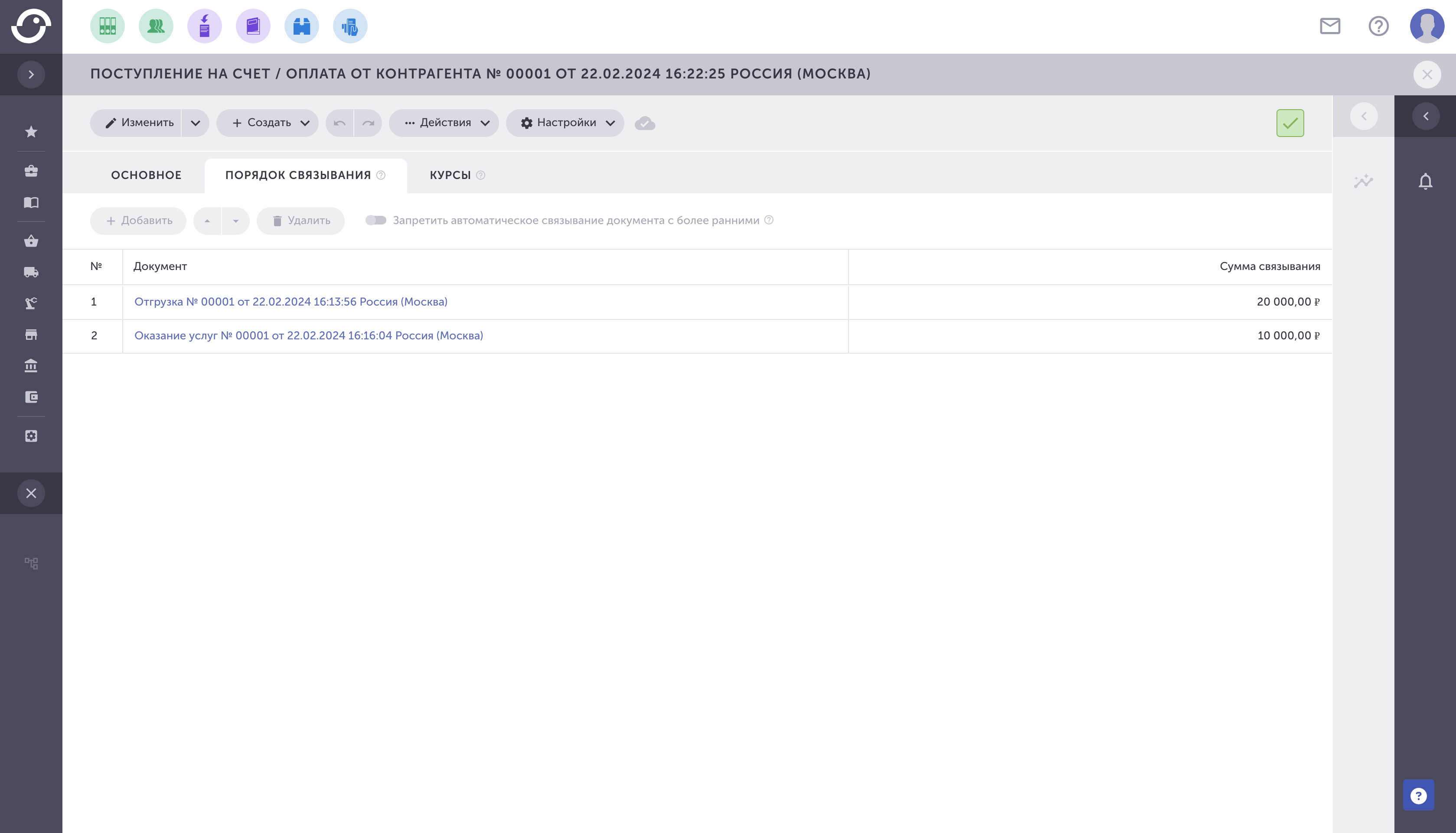
Task: Click the help hint next to КУРСЫ
Action: point(481,175)
